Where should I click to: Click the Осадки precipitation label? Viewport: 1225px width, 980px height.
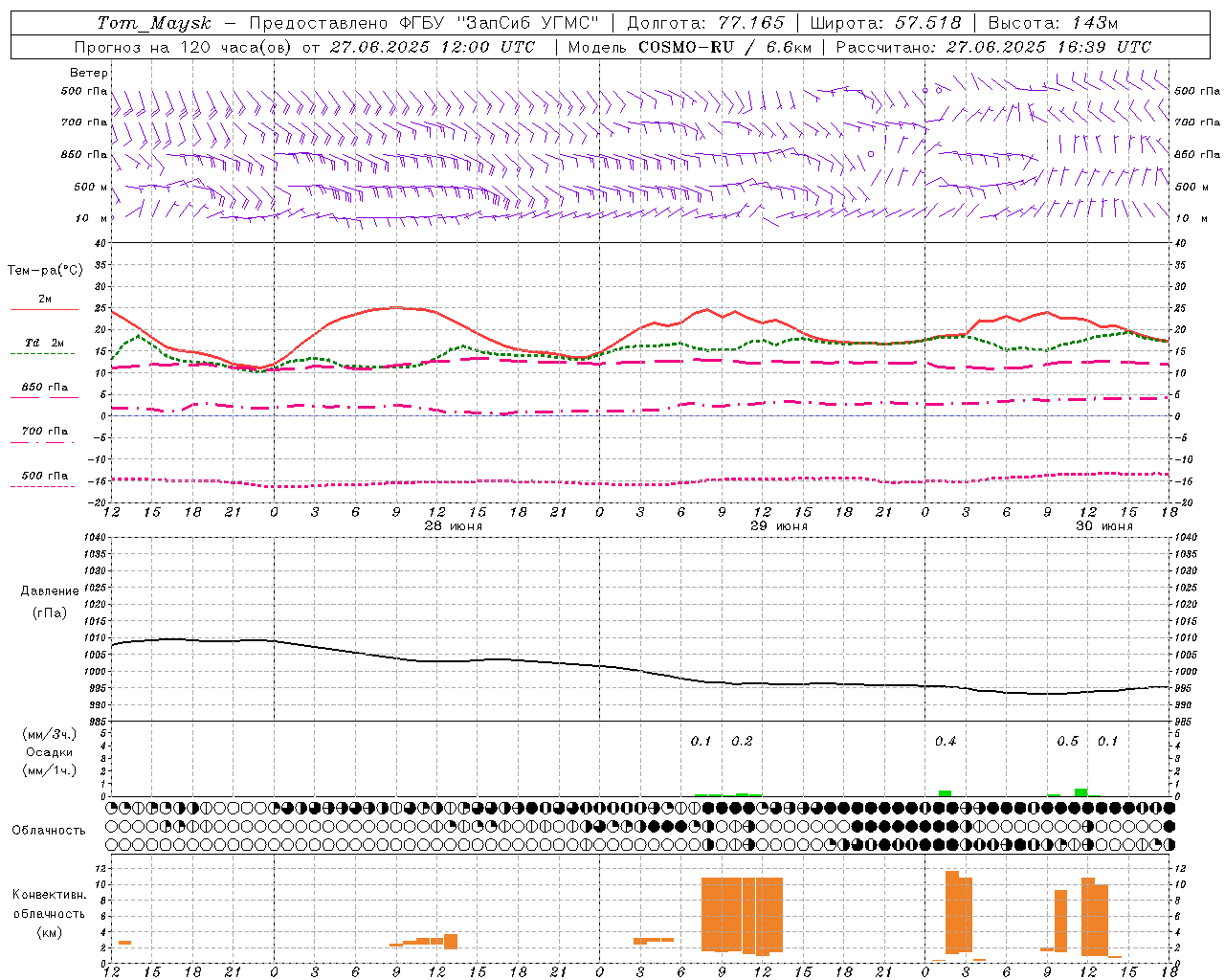pos(50,752)
